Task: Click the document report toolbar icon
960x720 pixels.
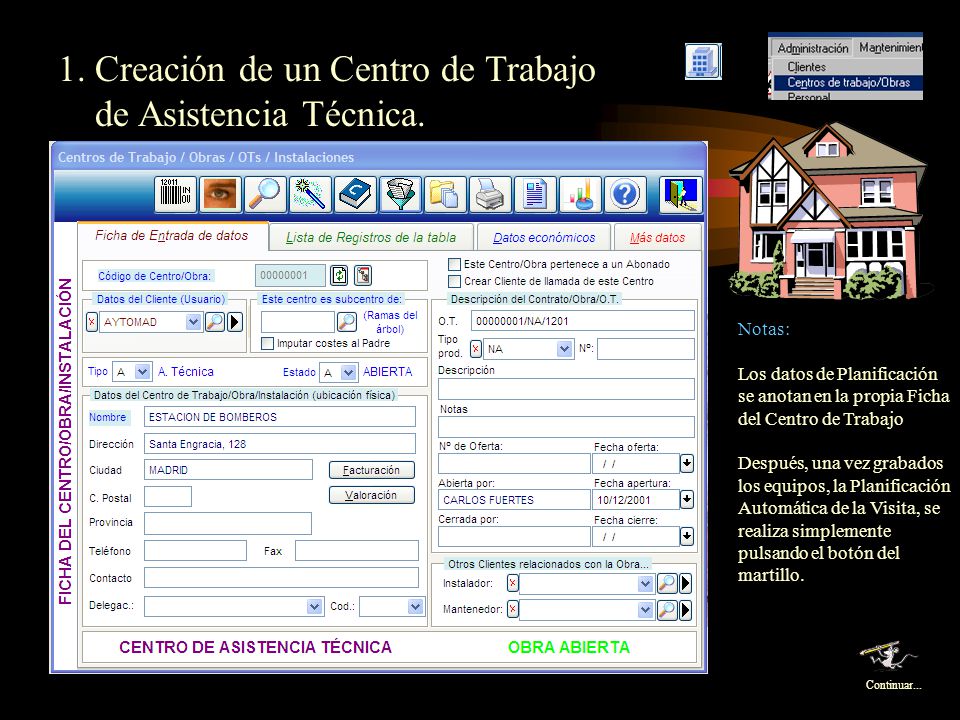Action: (x=535, y=195)
